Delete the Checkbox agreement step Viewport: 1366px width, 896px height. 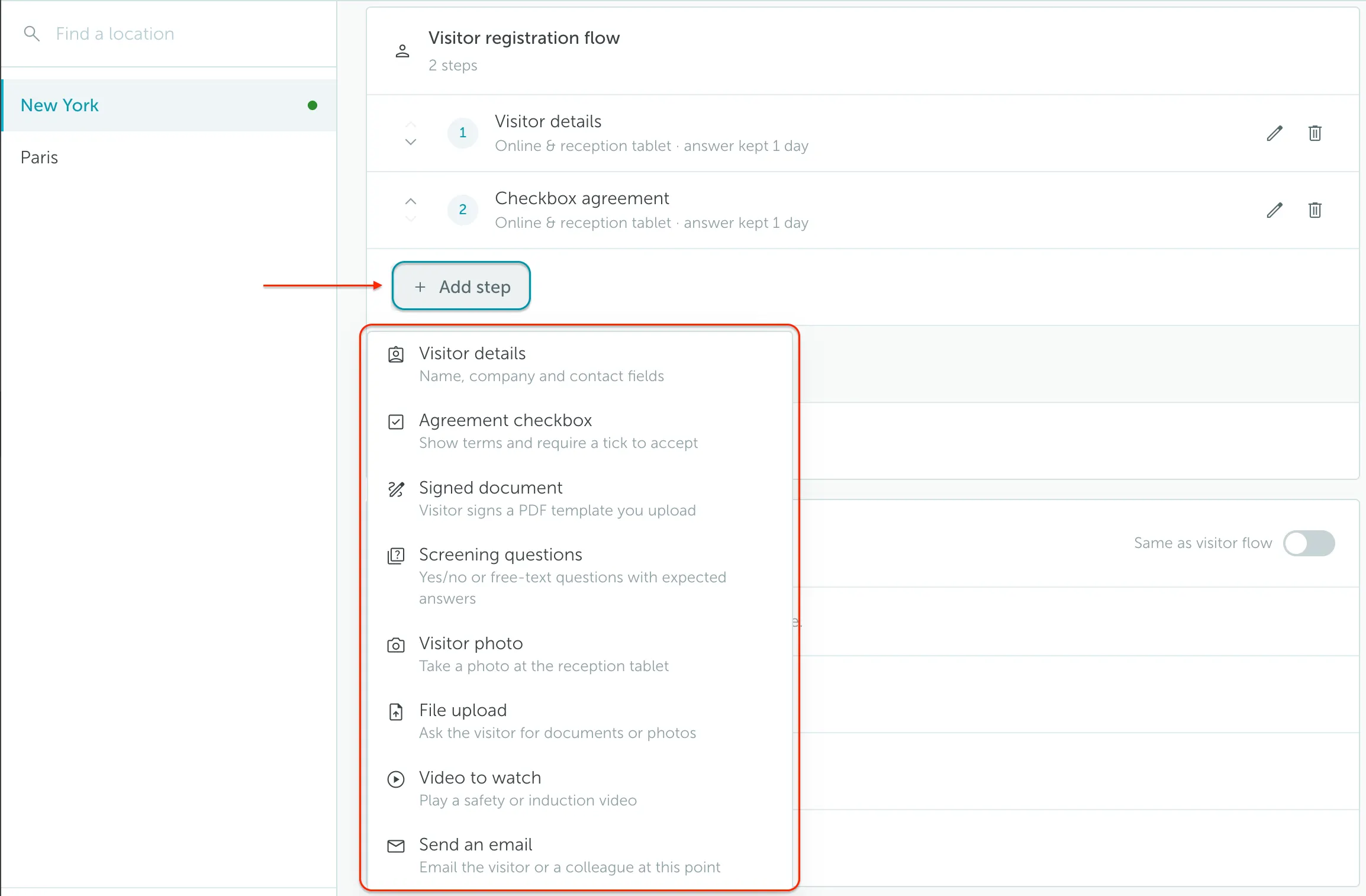(x=1315, y=210)
